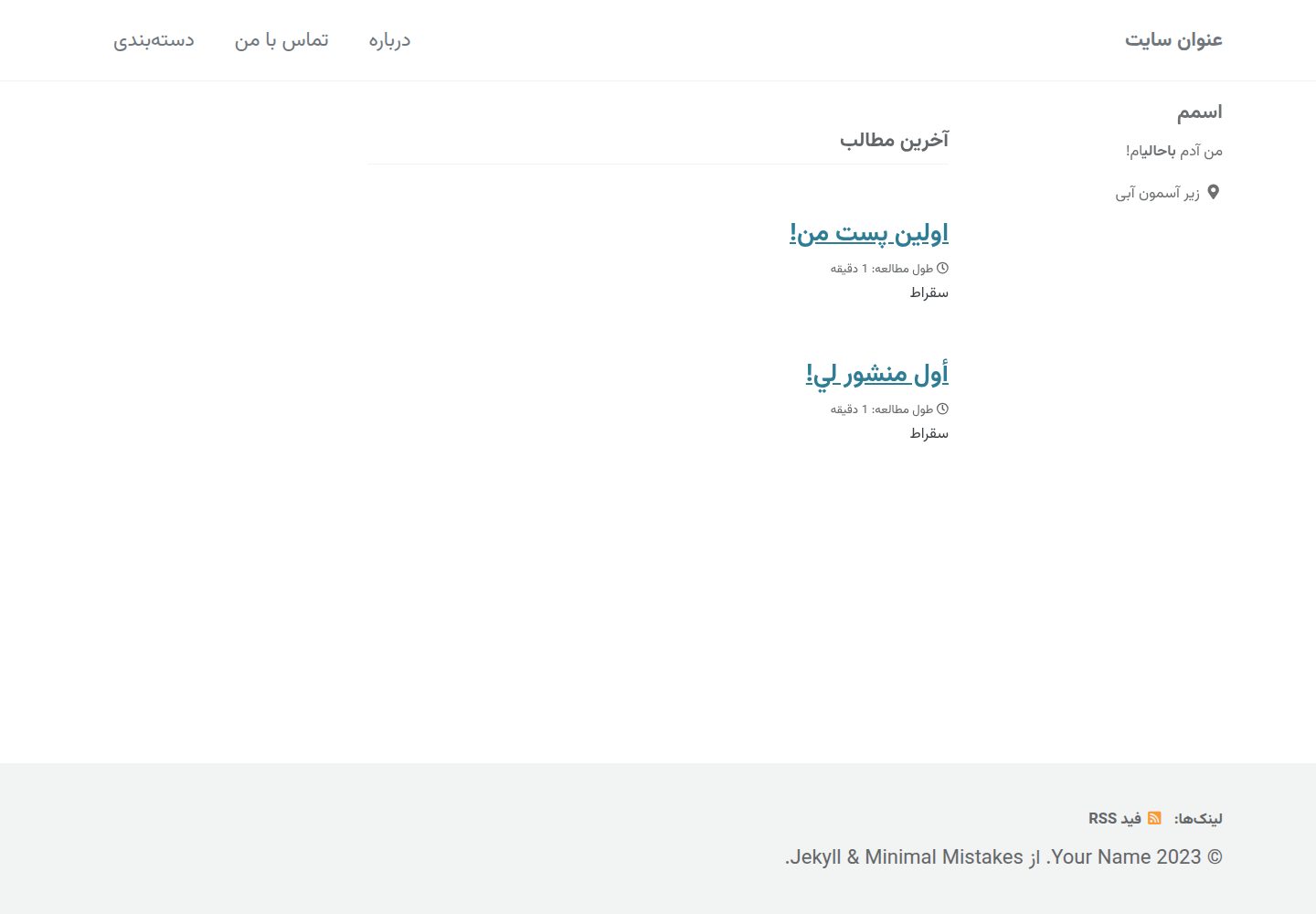Follow the Minimal Mistakes link in footer
Image resolution: width=1316 pixels, height=914 pixels.
pyautogui.click(x=944, y=857)
